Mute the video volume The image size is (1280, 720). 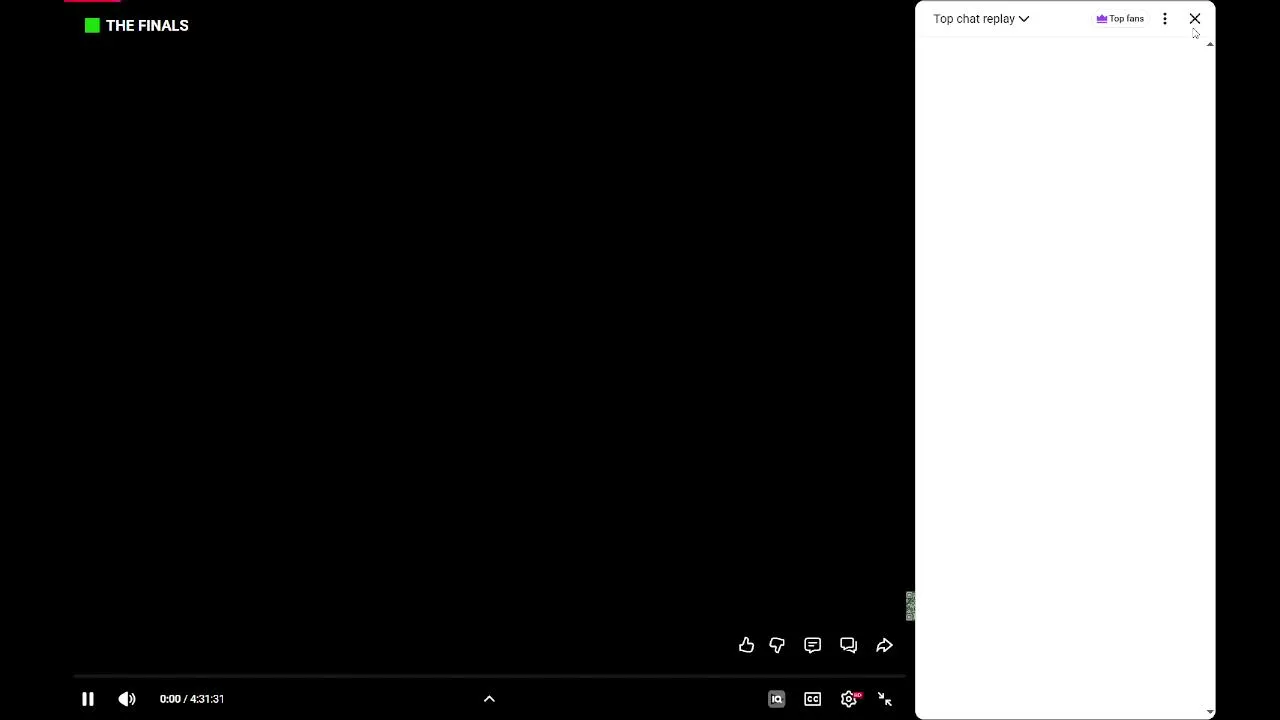click(127, 699)
